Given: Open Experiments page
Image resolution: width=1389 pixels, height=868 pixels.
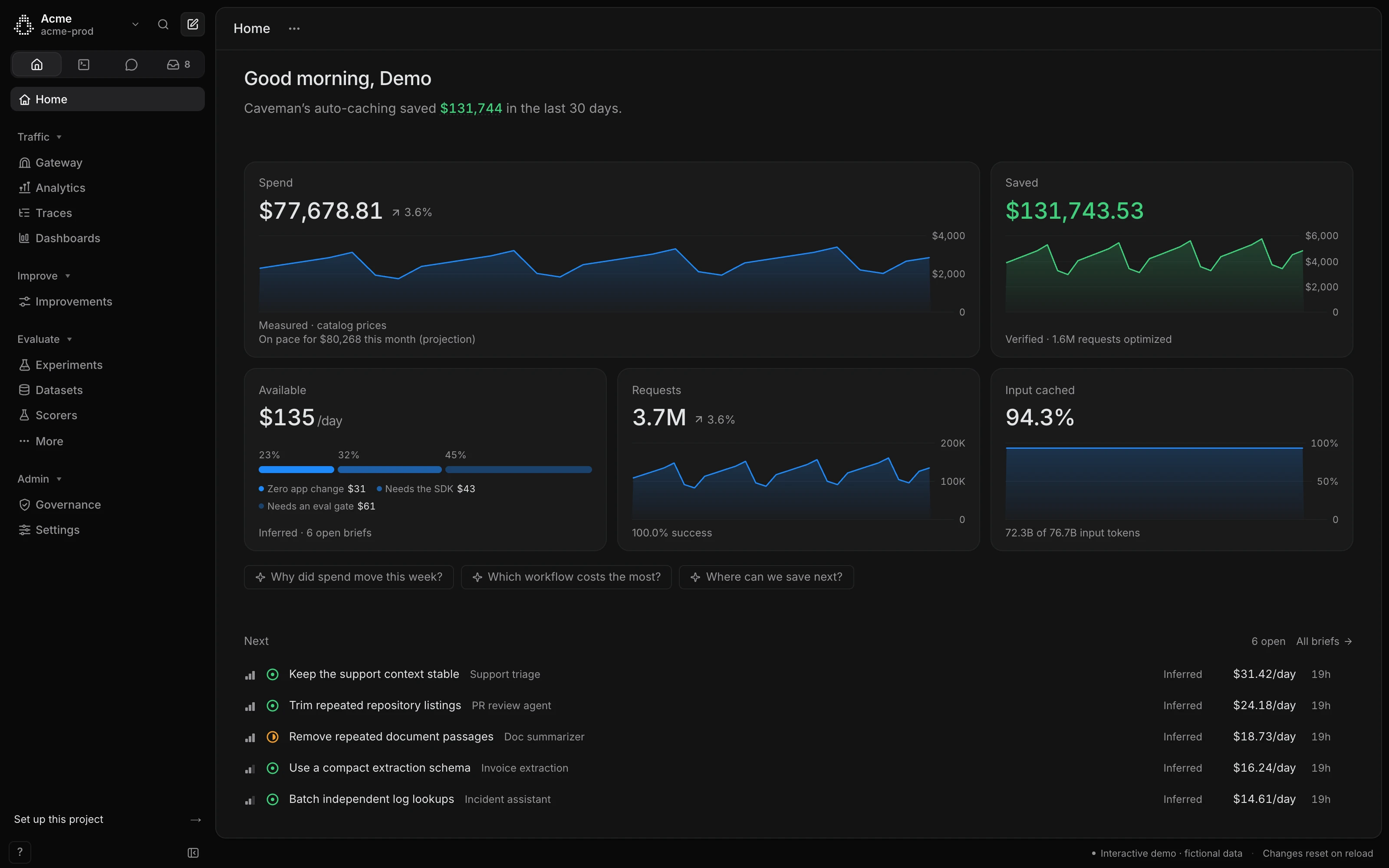Looking at the screenshot, I should point(107,365).
